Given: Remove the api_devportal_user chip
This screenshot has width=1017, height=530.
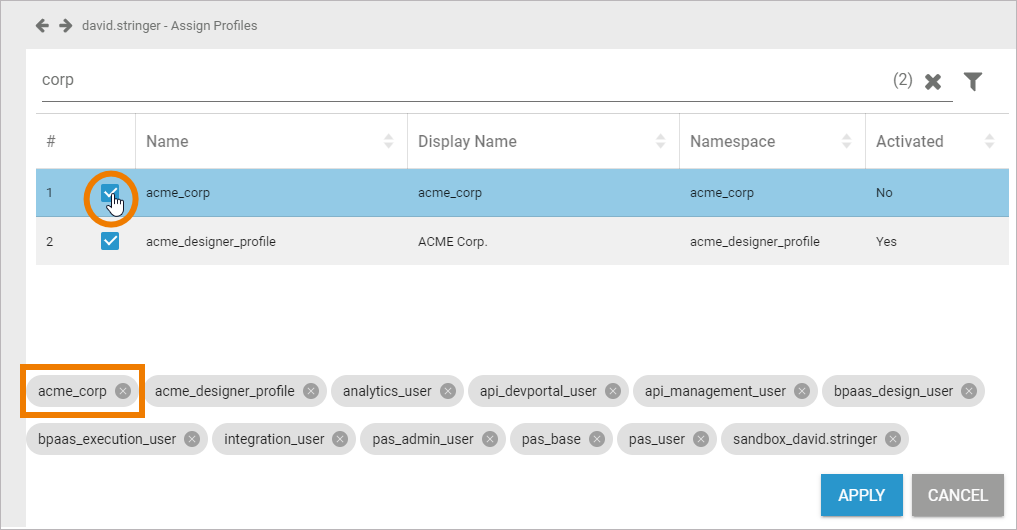Looking at the screenshot, I should point(613,391).
